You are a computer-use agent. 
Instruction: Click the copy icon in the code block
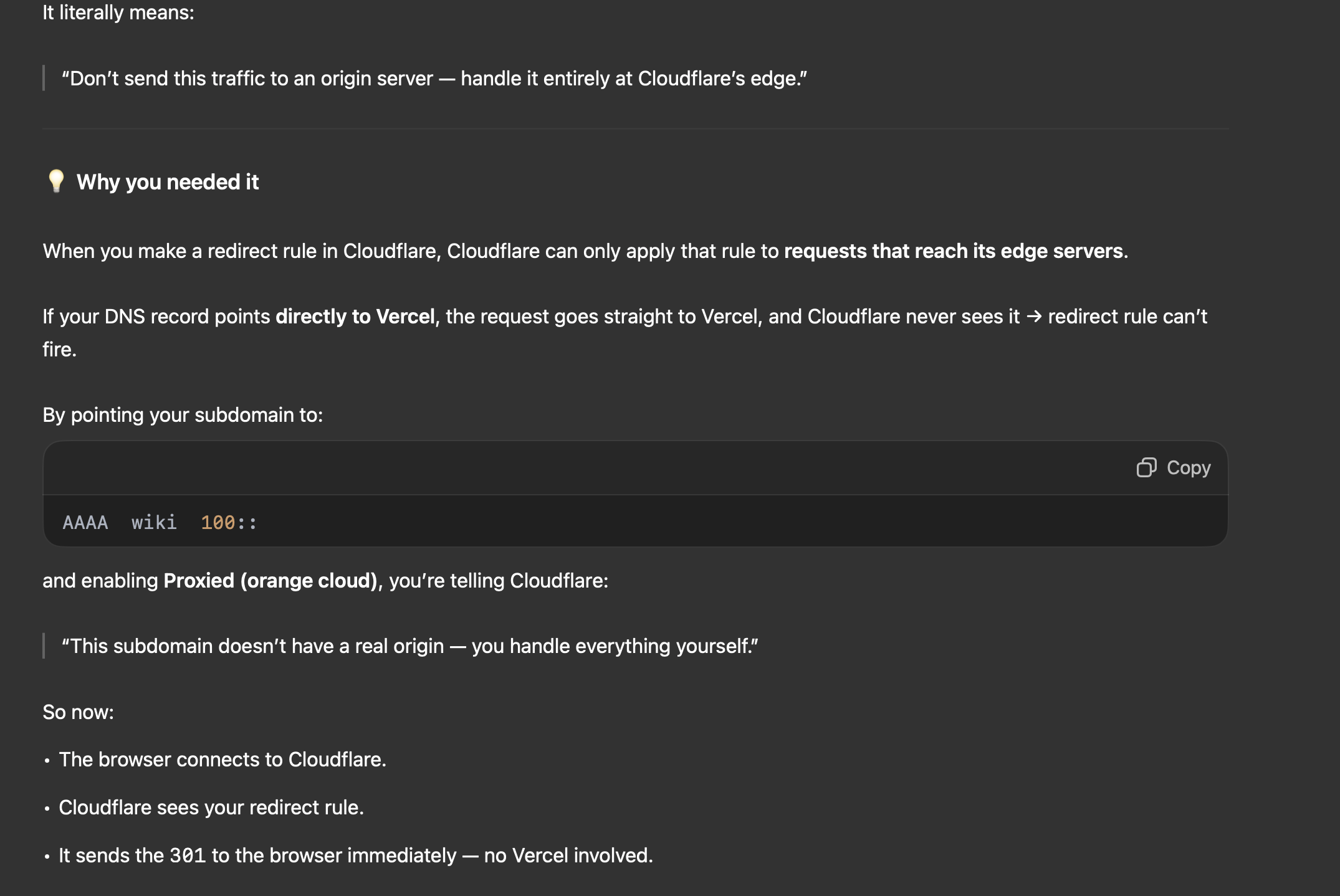(x=1146, y=467)
